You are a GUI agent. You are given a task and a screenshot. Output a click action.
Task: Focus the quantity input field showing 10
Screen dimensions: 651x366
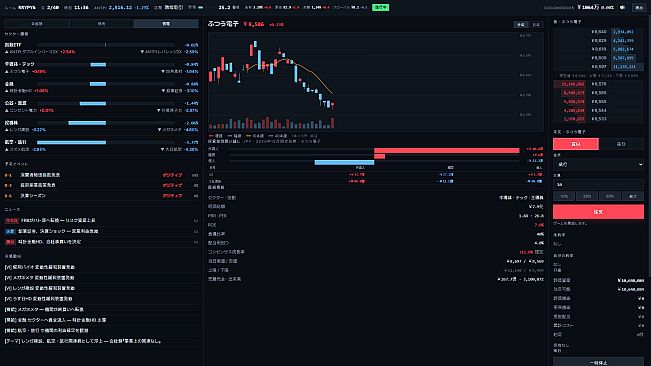click(598, 184)
